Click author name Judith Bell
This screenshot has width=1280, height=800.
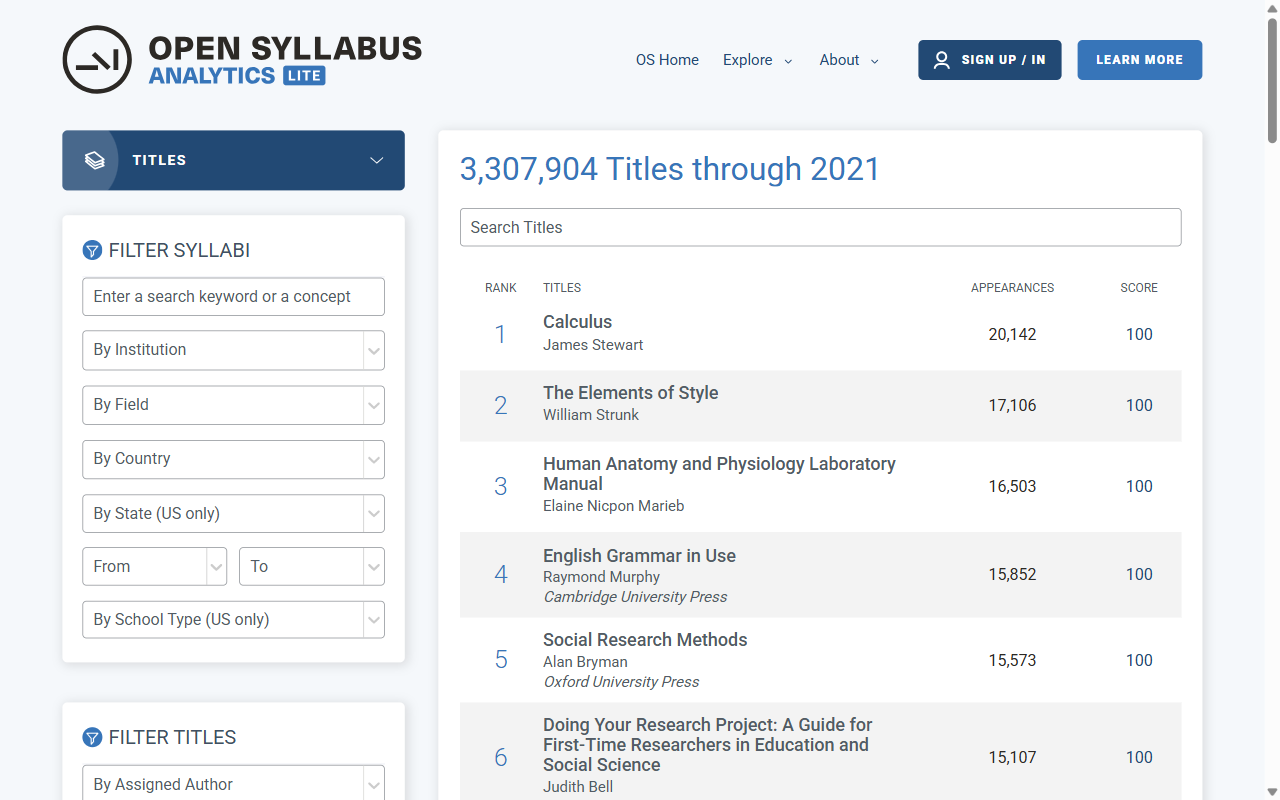click(x=578, y=787)
